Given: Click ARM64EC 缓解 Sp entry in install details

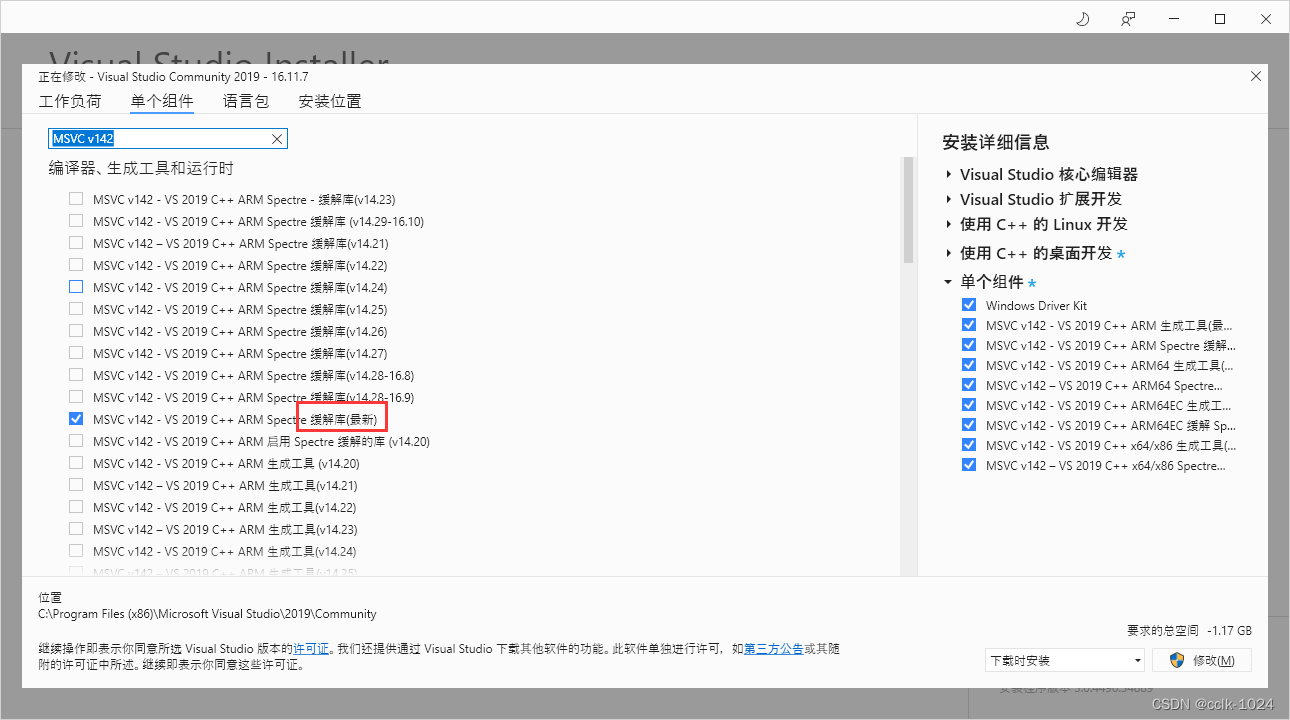Looking at the screenshot, I should pos(1110,425).
